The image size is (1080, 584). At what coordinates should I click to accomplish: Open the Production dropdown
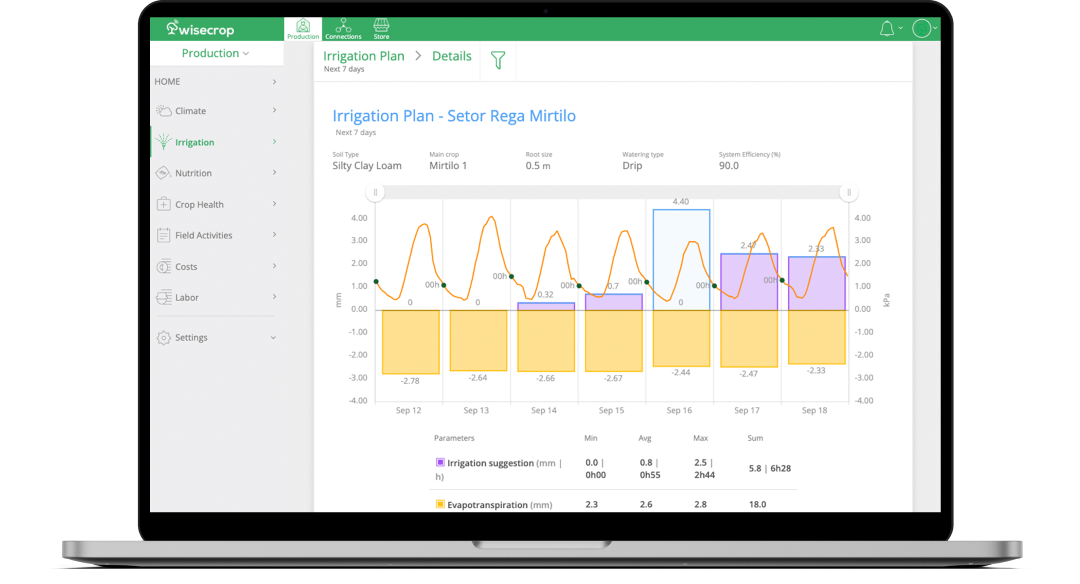(x=215, y=53)
